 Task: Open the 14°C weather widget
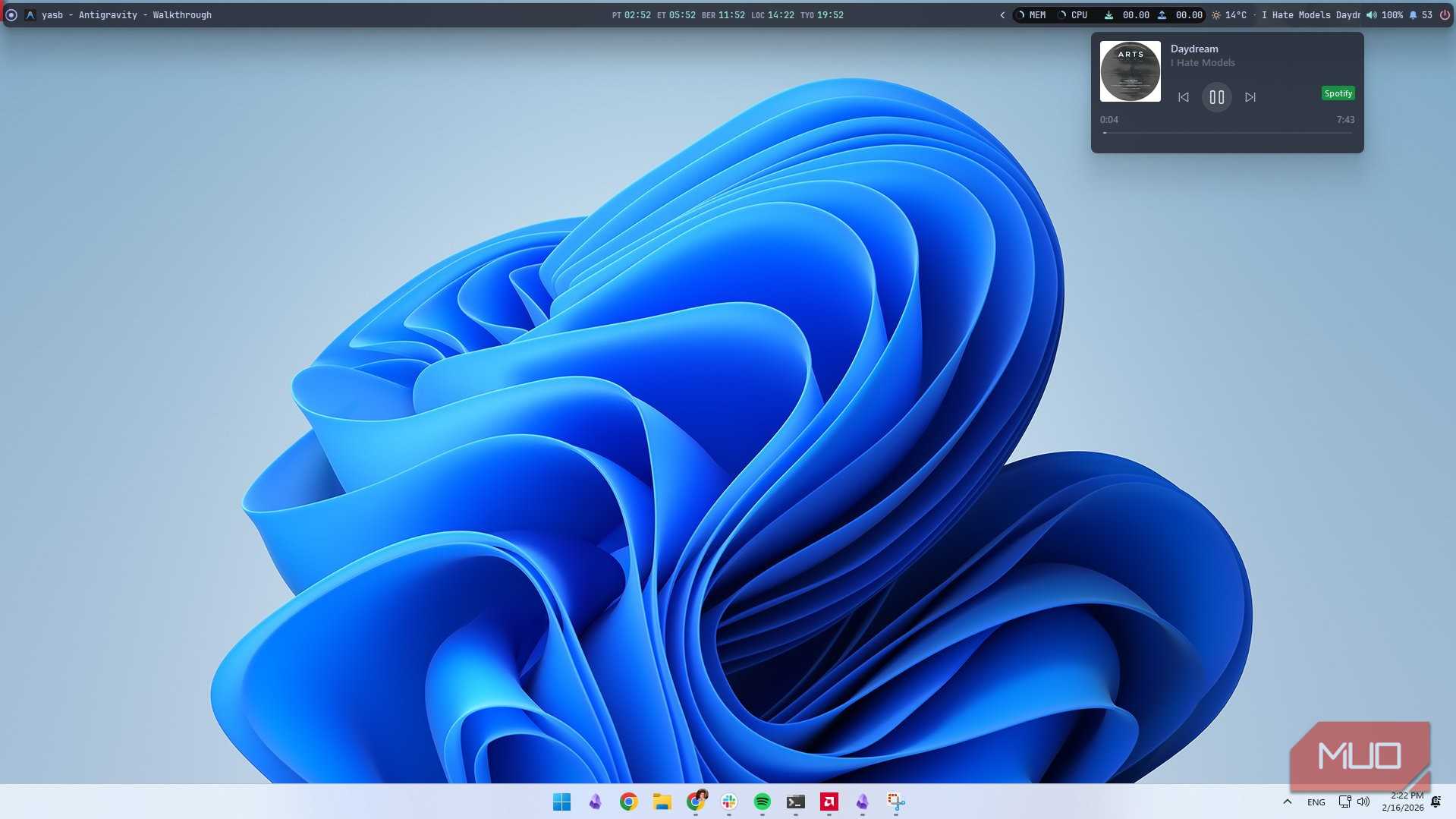(x=1229, y=15)
